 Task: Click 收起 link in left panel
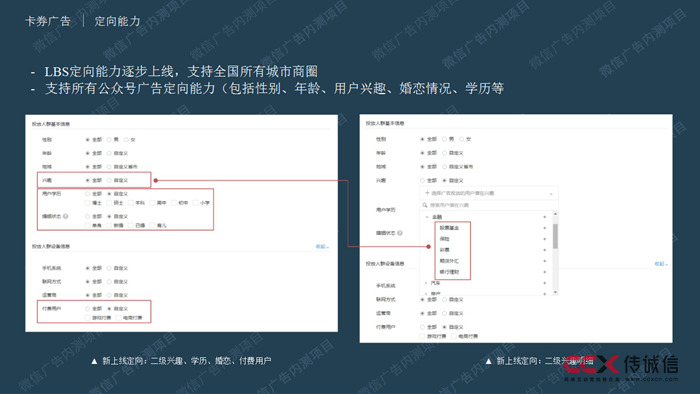tap(322, 246)
